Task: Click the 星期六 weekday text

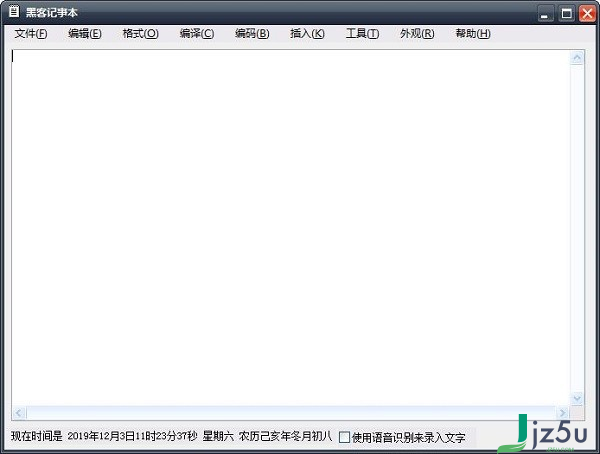Action: [218, 436]
